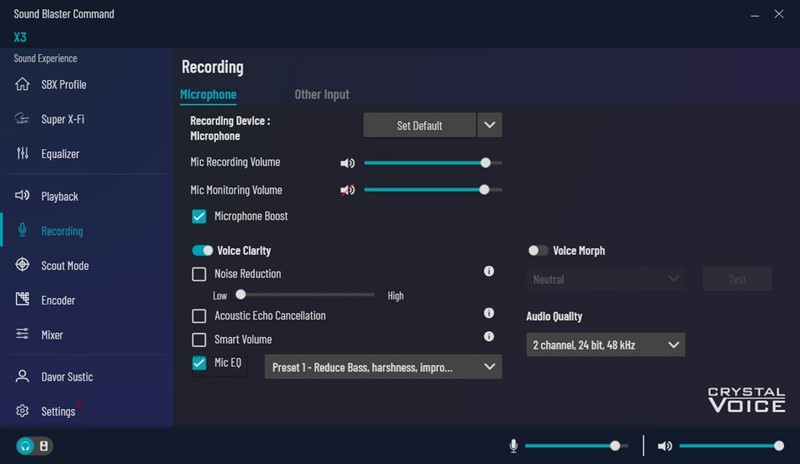Click the Smart Volume info icon
Image resolution: width=800 pixels, height=464 pixels.
pos(489,337)
